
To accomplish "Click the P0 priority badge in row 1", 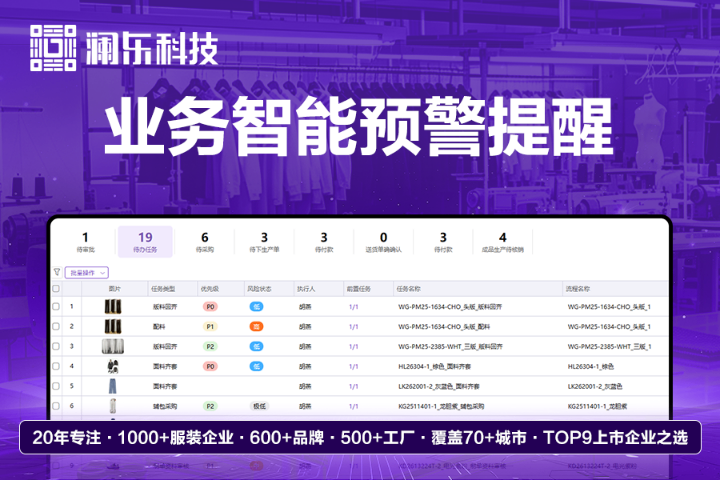I will point(210,307).
